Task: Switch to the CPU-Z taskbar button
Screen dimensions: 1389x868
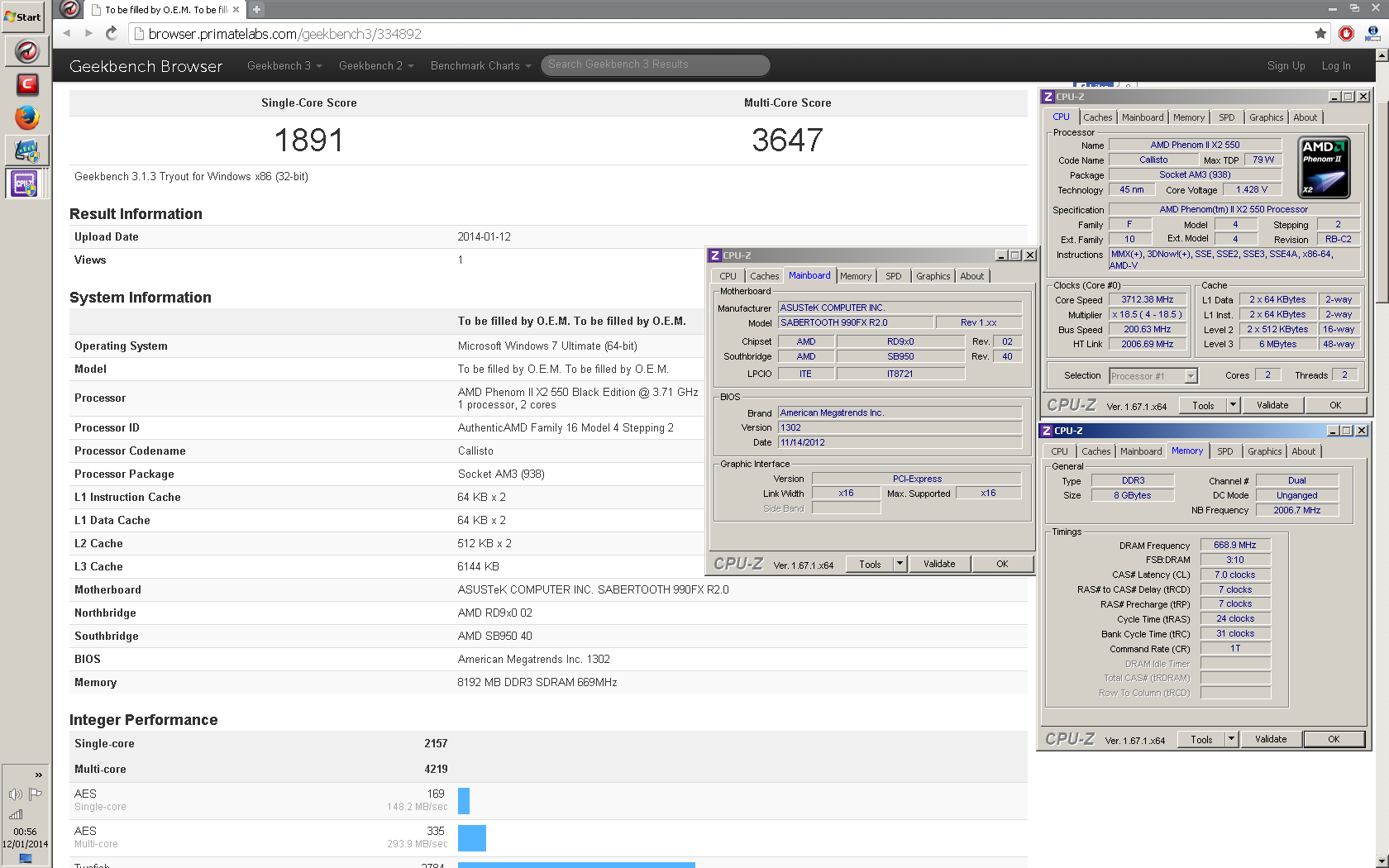Action: [24, 183]
